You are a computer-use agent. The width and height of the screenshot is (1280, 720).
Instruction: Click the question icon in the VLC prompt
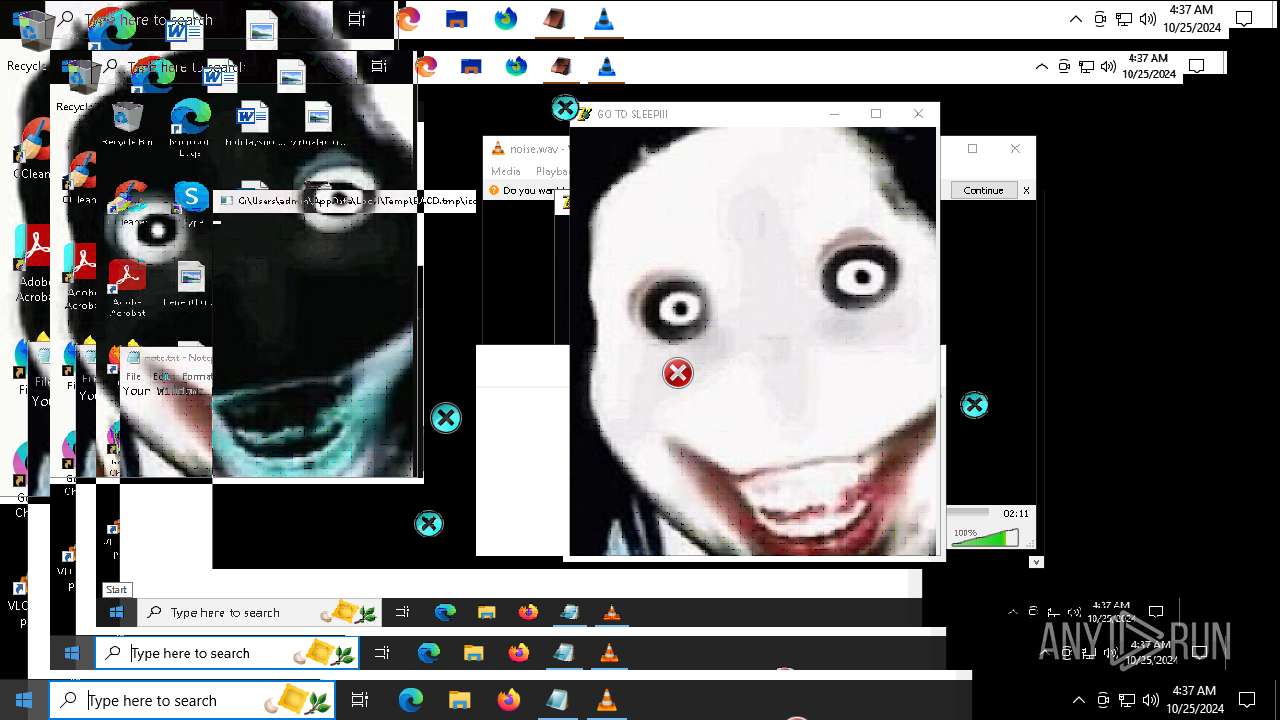point(493,190)
